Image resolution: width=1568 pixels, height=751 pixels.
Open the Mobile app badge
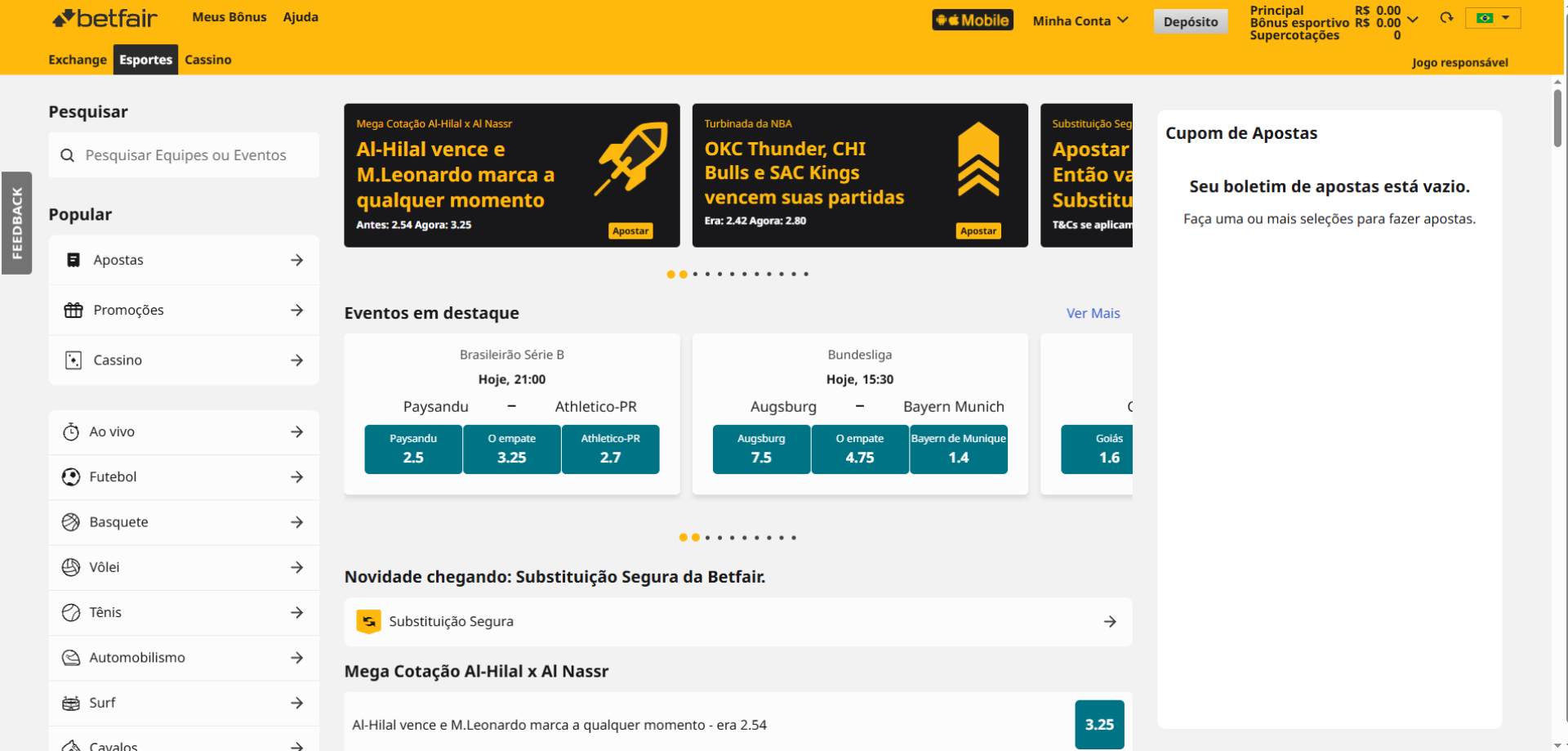coord(972,20)
